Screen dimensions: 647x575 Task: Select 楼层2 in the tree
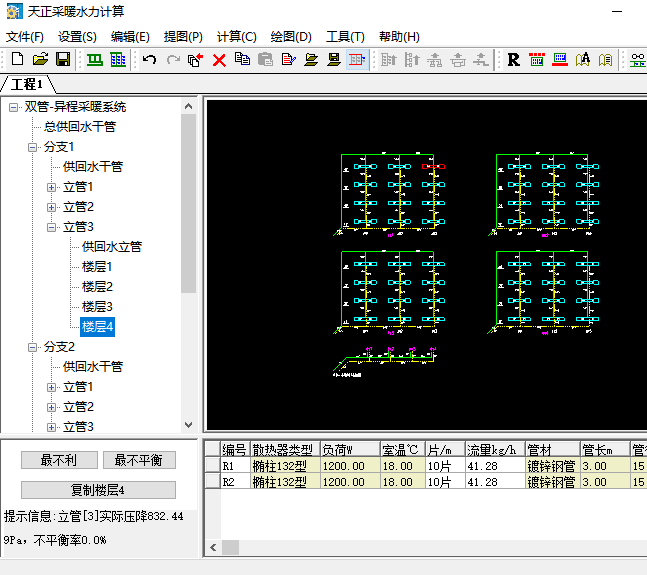(97, 287)
